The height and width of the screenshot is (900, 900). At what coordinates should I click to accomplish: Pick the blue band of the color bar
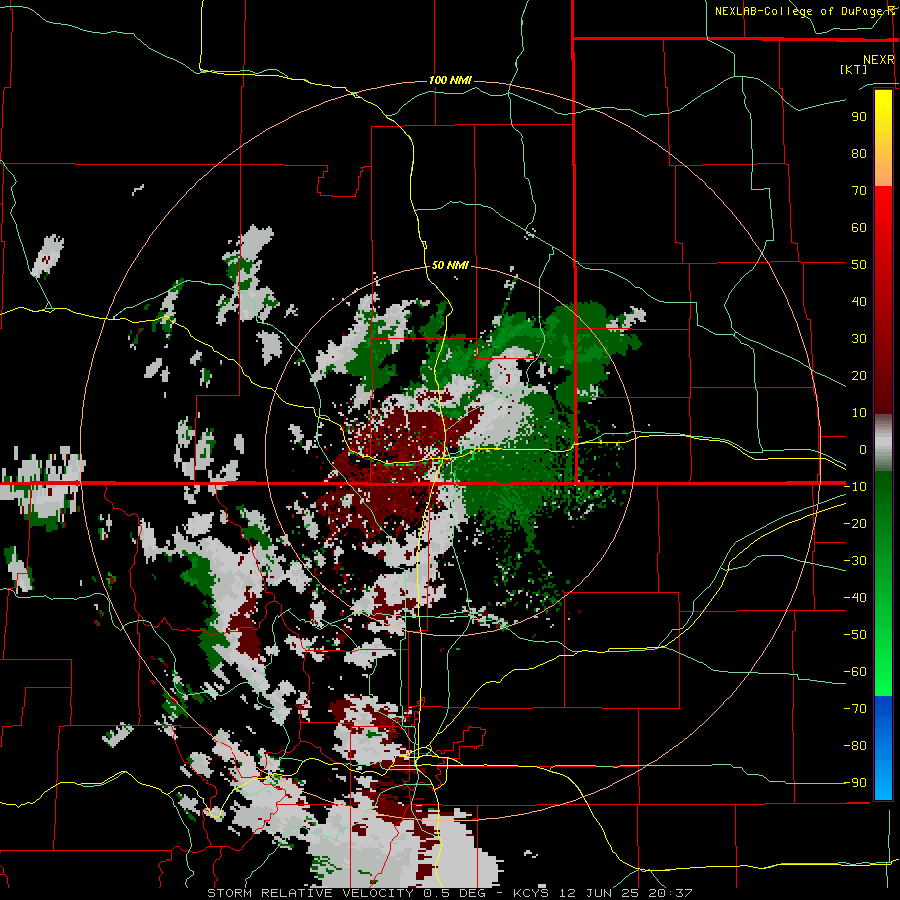[x=883, y=748]
